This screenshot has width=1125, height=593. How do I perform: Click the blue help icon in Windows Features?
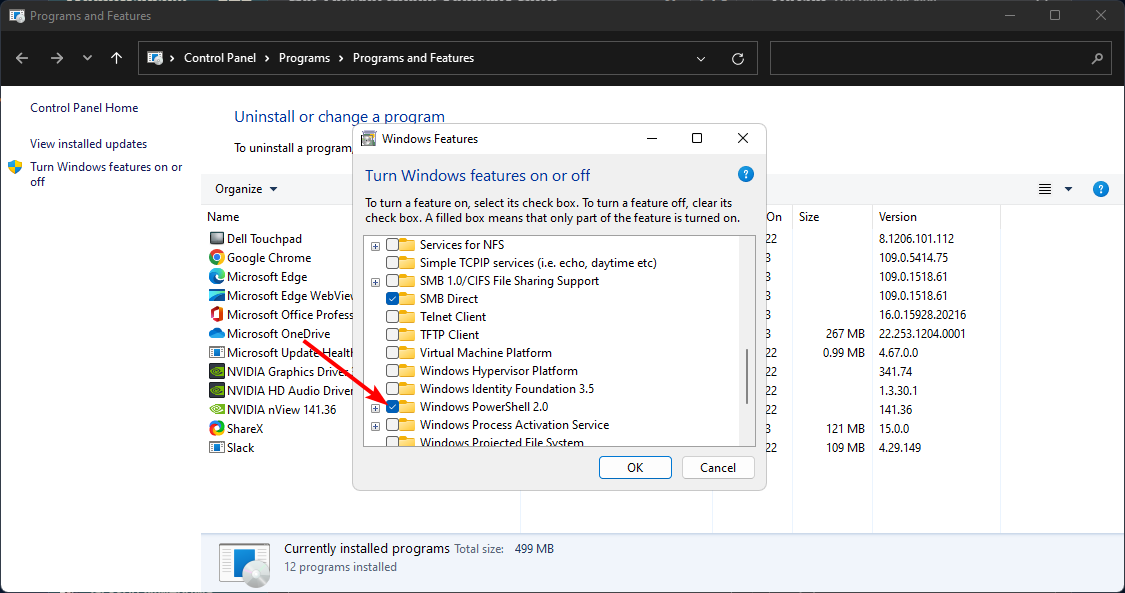(745, 174)
